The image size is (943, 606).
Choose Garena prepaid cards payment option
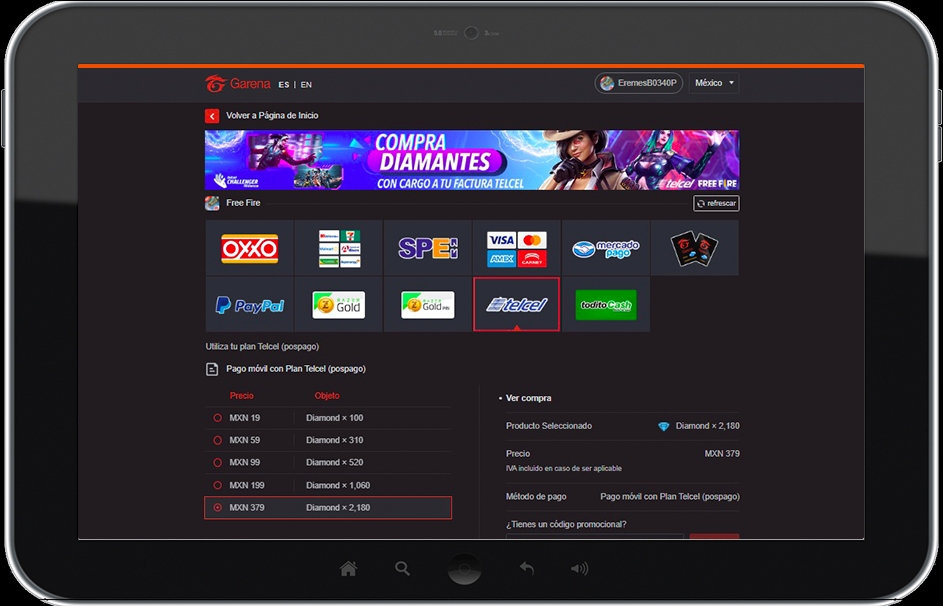coord(695,248)
